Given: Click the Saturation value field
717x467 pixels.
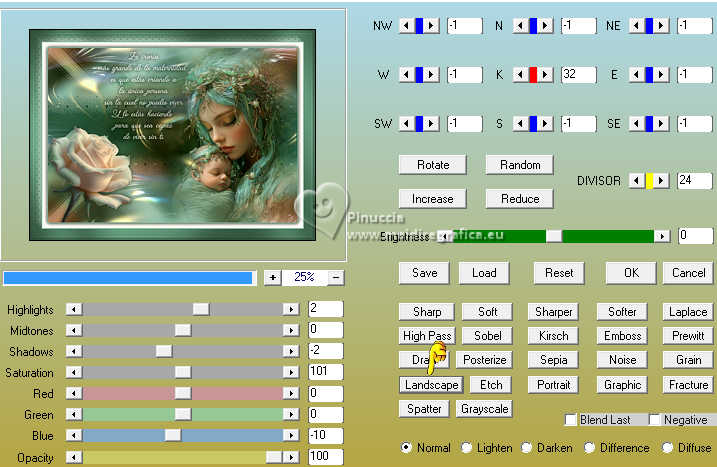Looking at the screenshot, I should point(326,372).
